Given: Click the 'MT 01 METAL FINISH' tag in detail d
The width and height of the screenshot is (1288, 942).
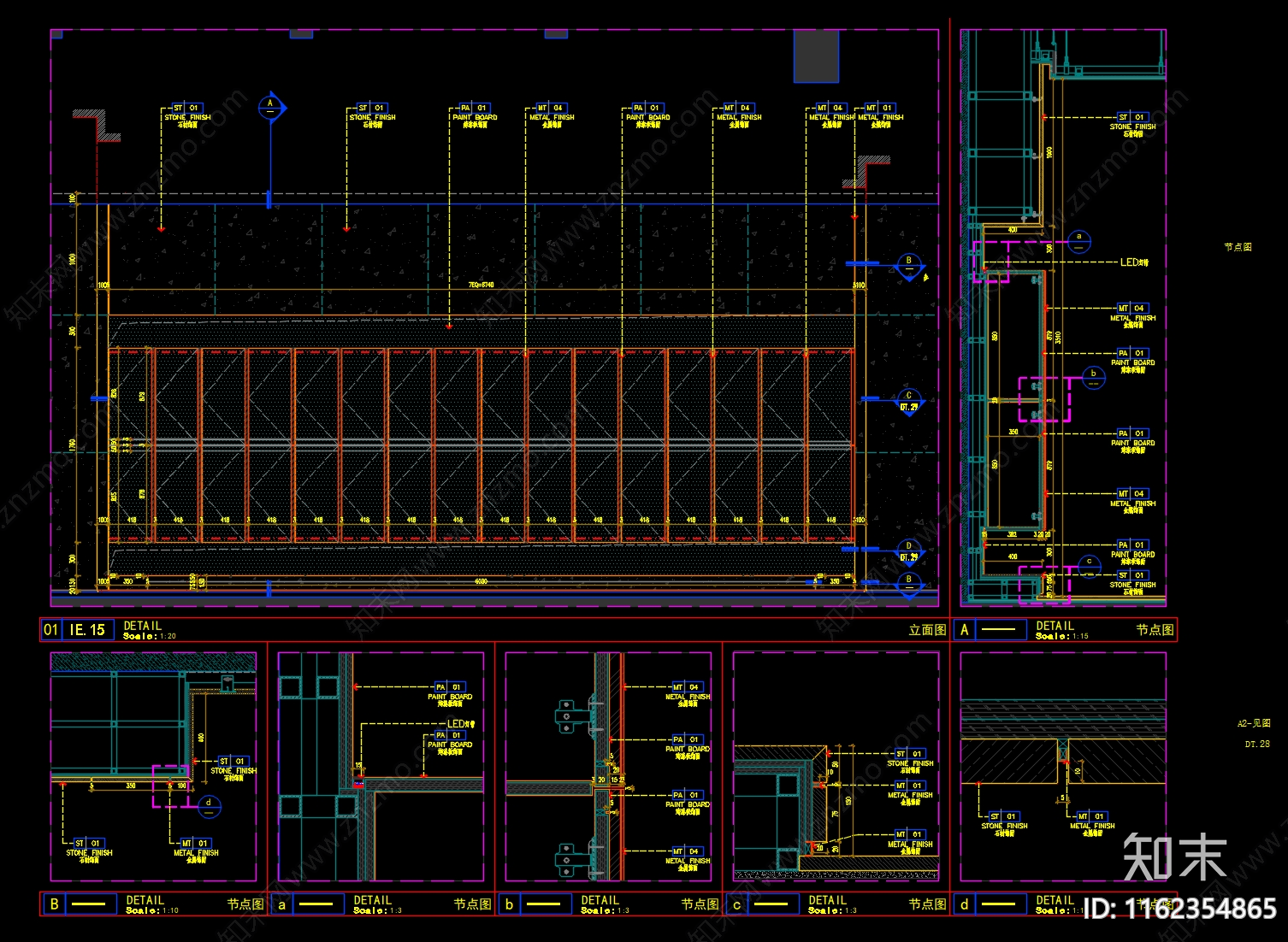Looking at the screenshot, I should [x=1092, y=825].
